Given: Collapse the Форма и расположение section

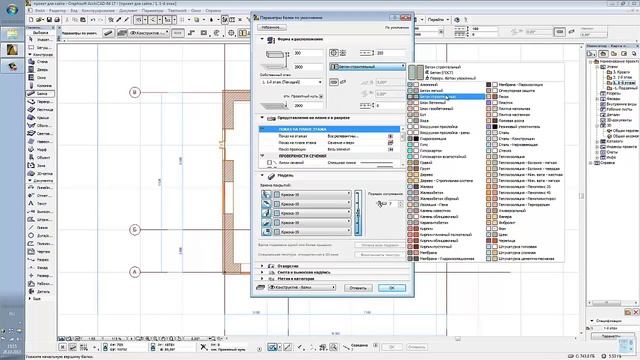Looking at the screenshot, I should (262, 39).
